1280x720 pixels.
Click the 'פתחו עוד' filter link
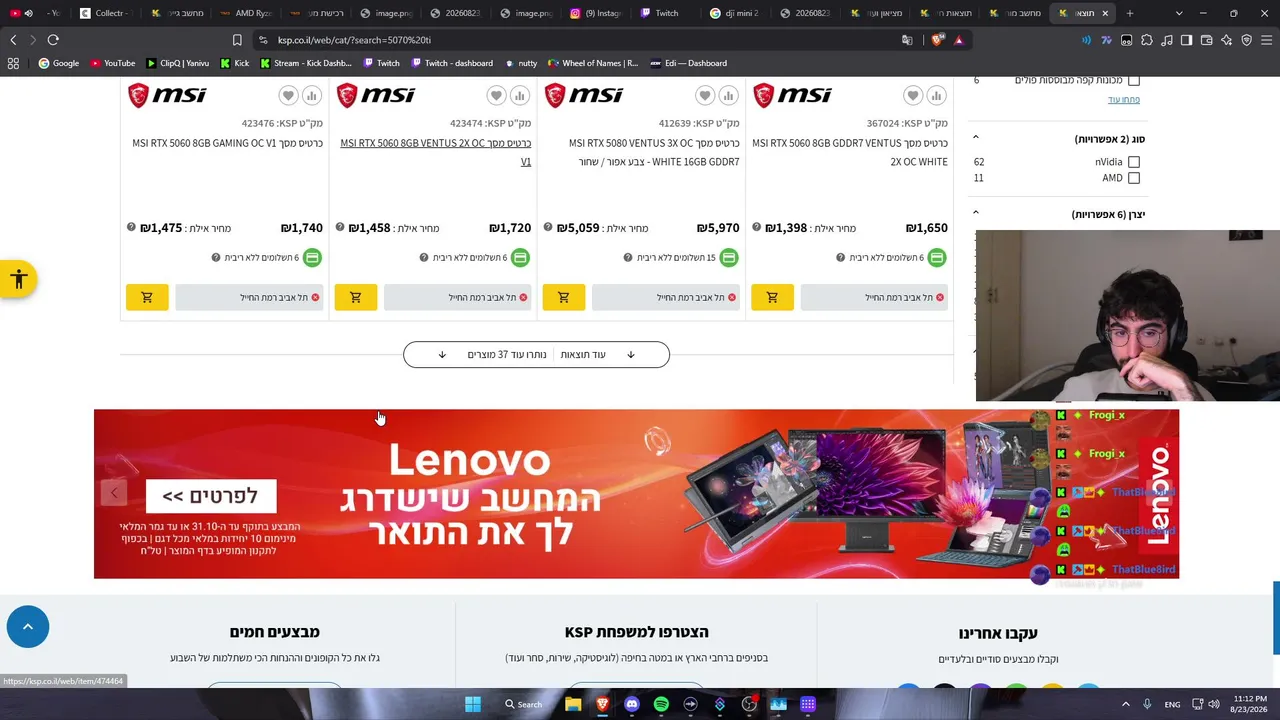(1124, 100)
